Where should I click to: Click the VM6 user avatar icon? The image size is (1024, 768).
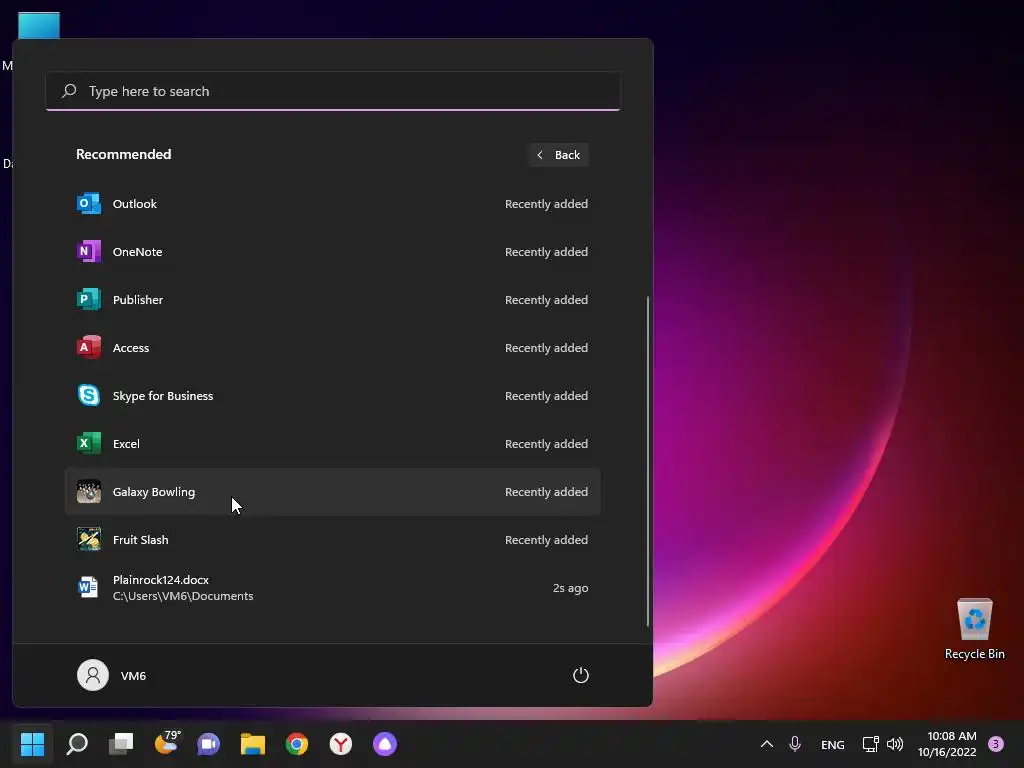93,675
